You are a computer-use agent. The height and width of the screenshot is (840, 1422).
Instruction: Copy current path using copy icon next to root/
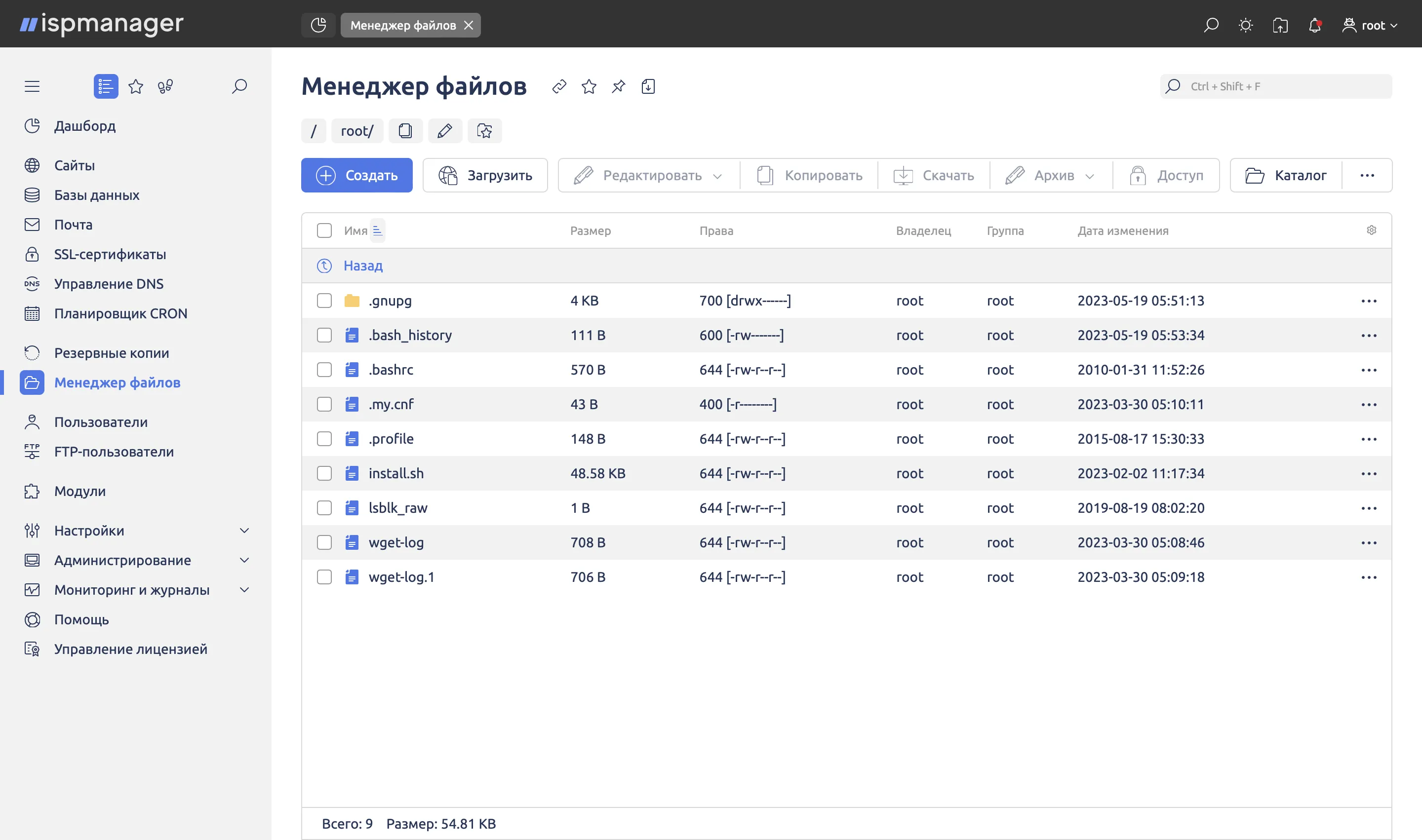pyautogui.click(x=405, y=131)
